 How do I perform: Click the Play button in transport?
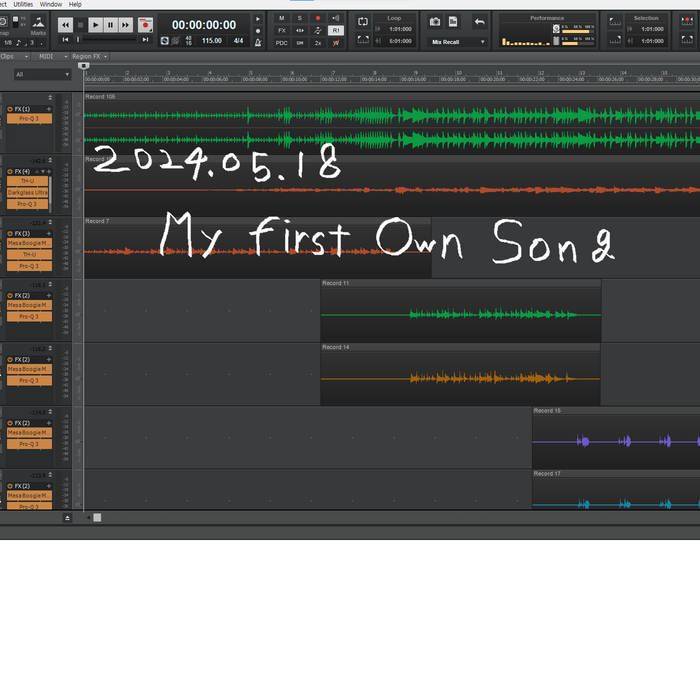point(95,25)
